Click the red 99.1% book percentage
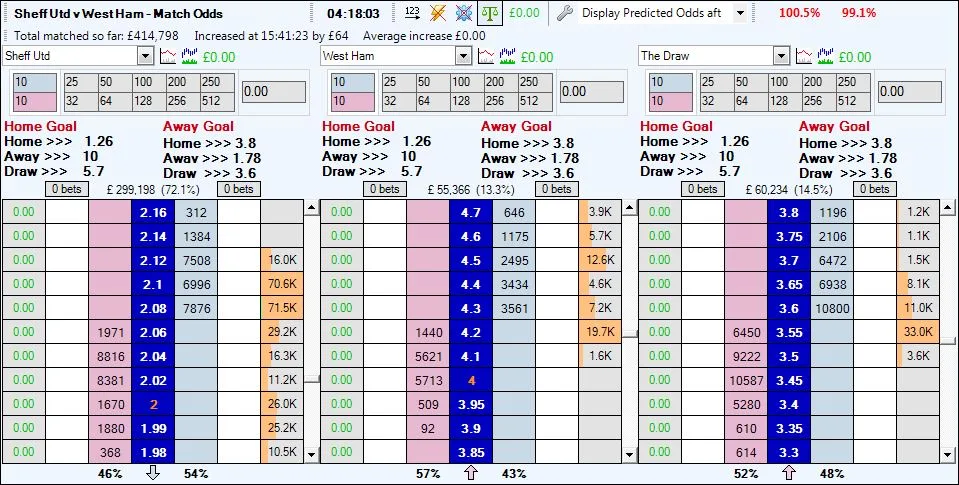This screenshot has width=959, height=485. pos(859,13)
